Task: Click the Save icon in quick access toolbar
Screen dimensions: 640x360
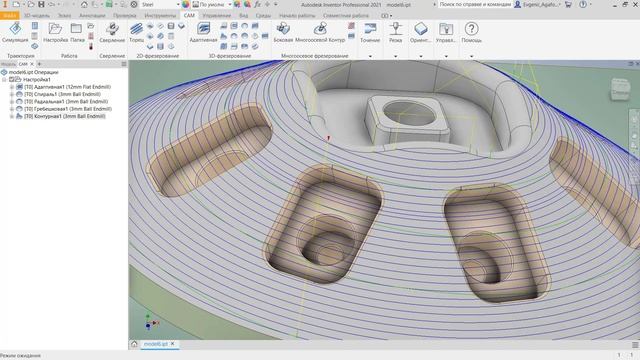Action: pyautogui.click(x=41, y=4)
